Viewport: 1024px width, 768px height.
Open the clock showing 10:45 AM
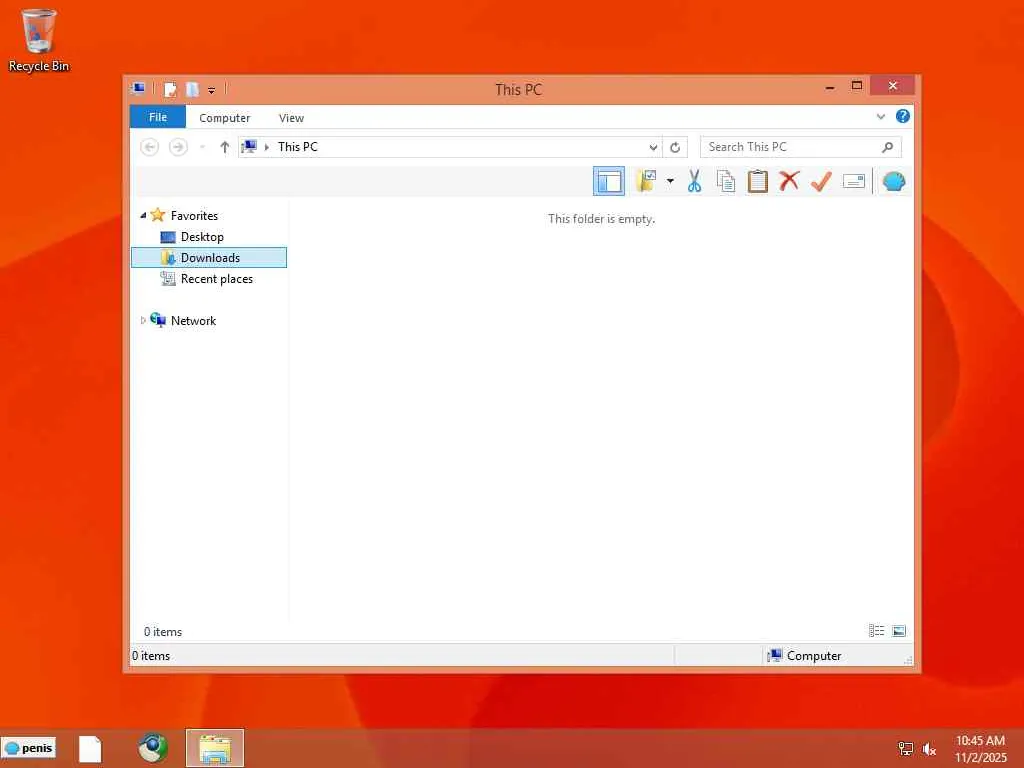click(980, 748)
